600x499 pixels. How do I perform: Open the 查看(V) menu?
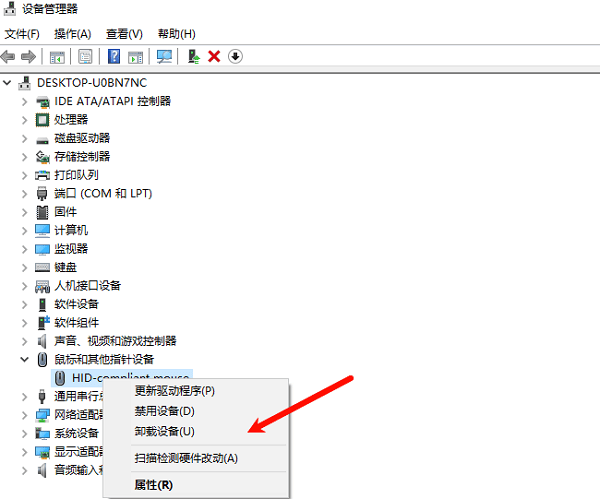[x=124, y=34]
